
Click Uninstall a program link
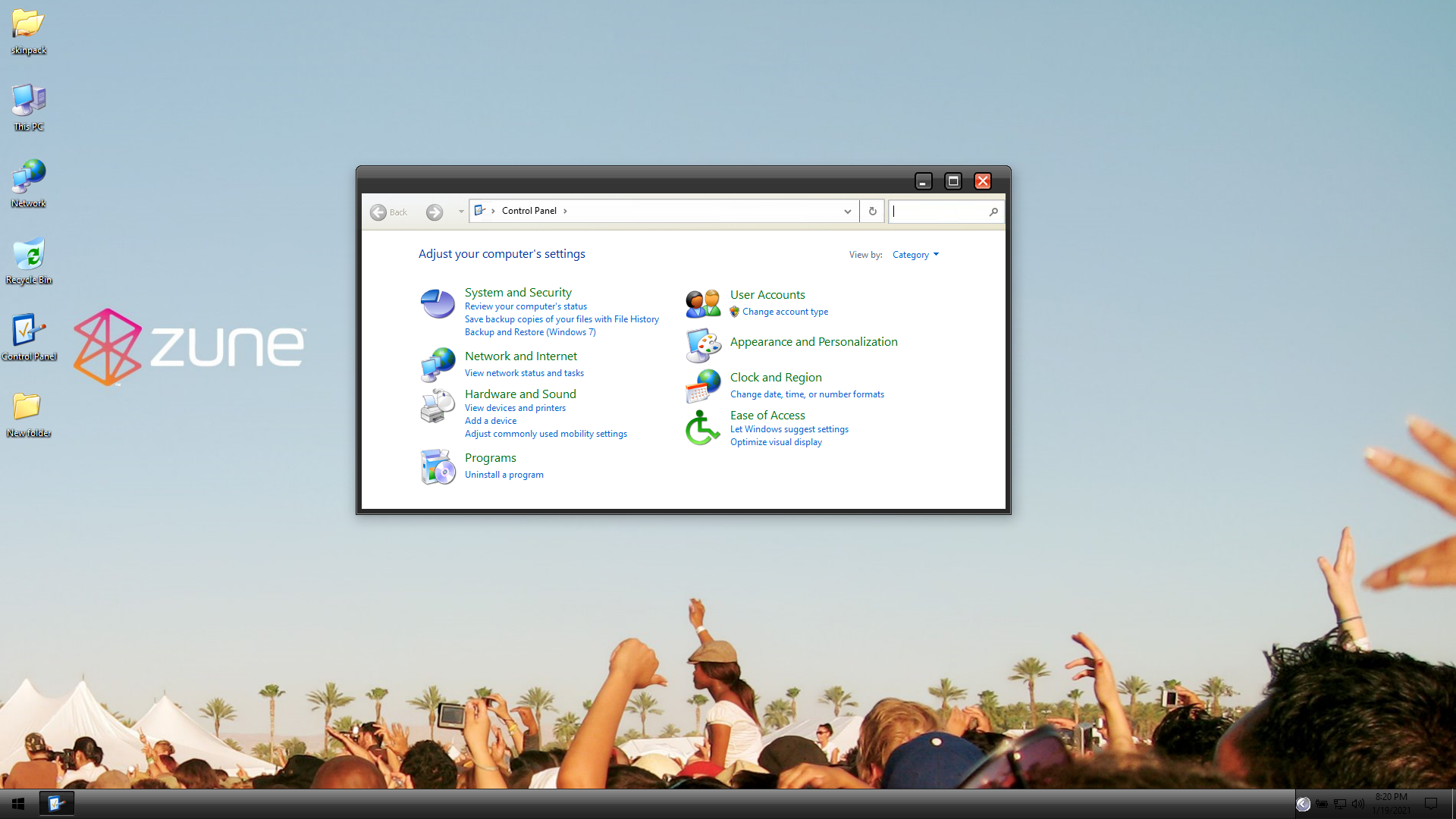coord(504,475)
